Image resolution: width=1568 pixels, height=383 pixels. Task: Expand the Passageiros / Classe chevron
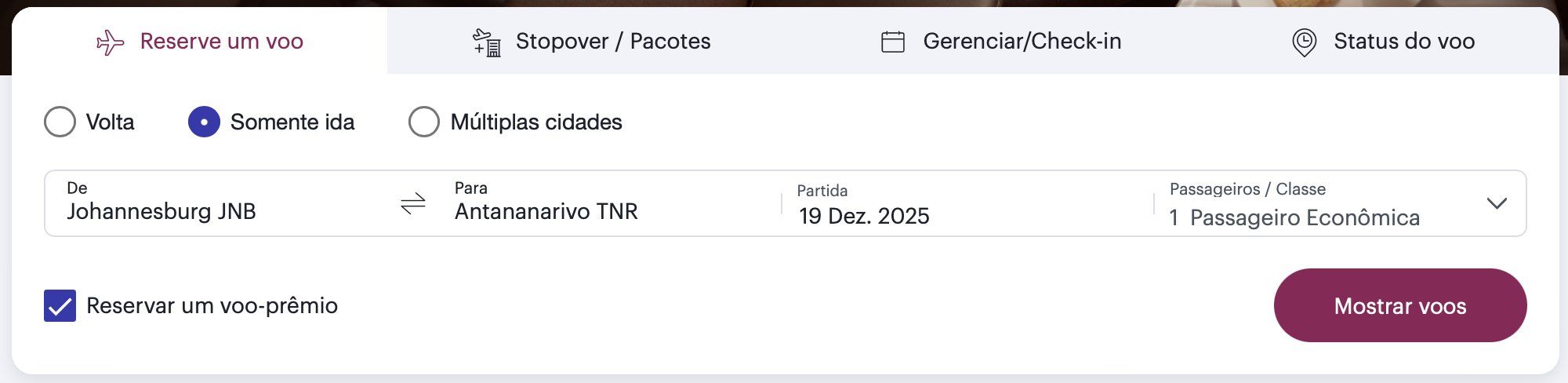[x=1497, y=204]
